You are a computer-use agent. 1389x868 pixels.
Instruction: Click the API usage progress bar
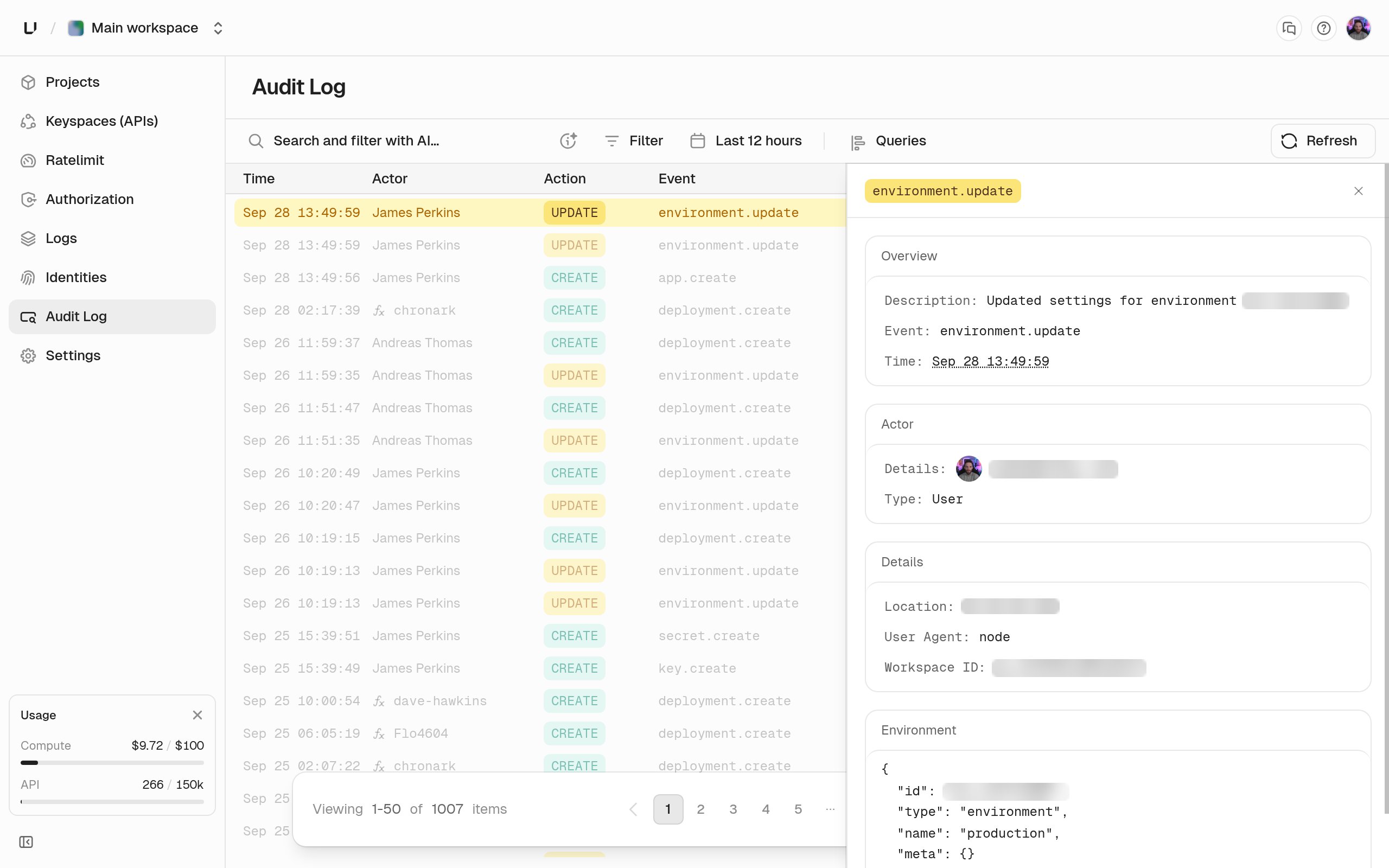(112, 802)
